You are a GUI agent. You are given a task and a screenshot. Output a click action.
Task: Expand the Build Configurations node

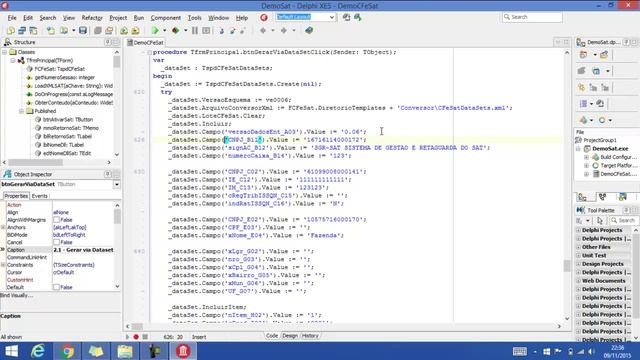click(x=587, y=157)
